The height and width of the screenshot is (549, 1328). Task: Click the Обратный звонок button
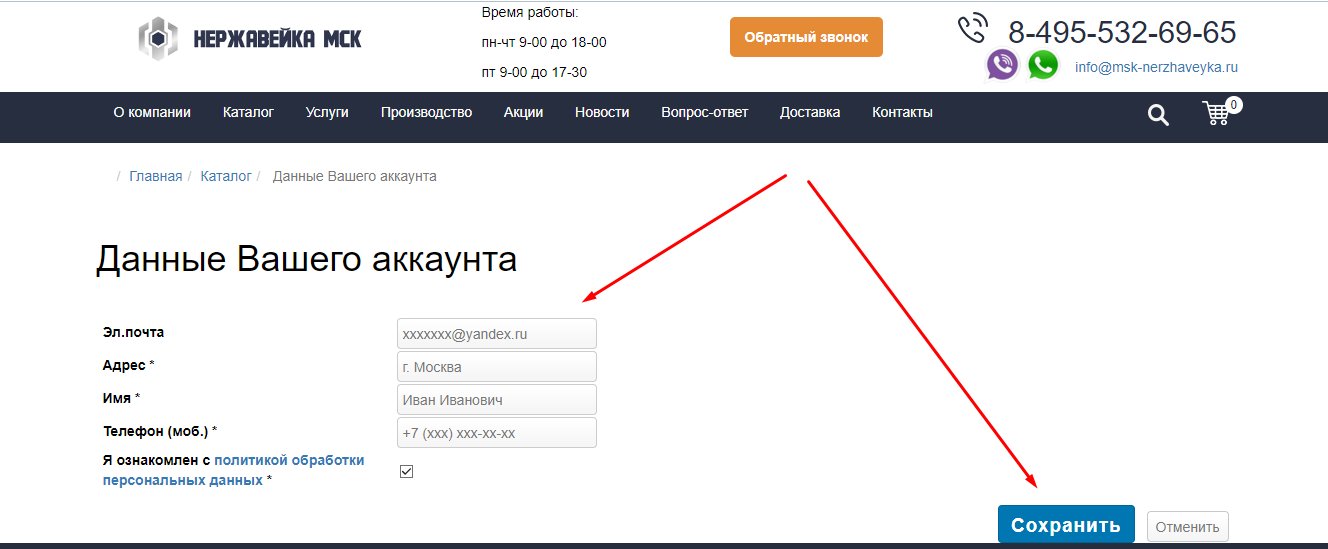[x=806, y=37]
